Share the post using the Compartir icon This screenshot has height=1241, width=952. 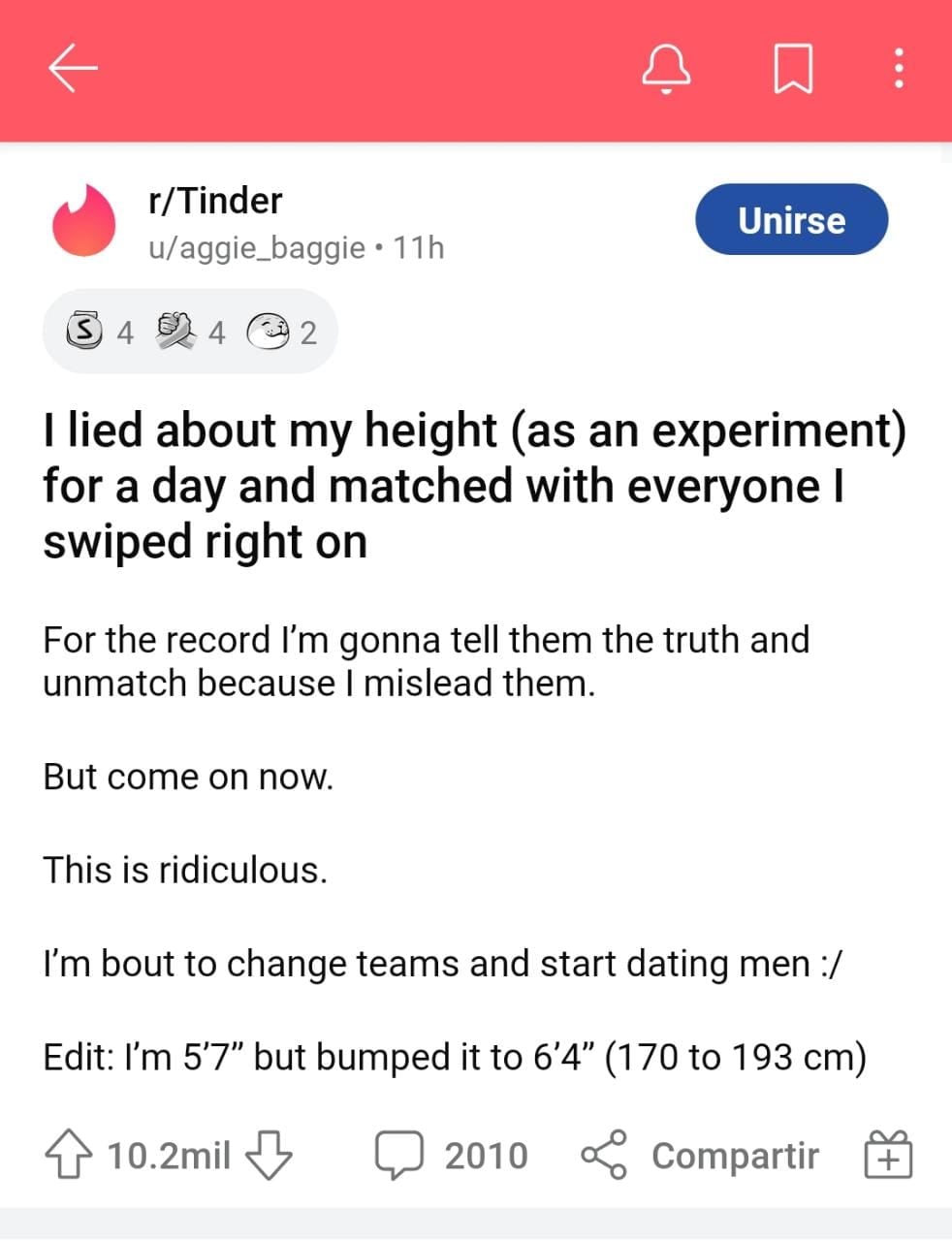click(606, 1154)
